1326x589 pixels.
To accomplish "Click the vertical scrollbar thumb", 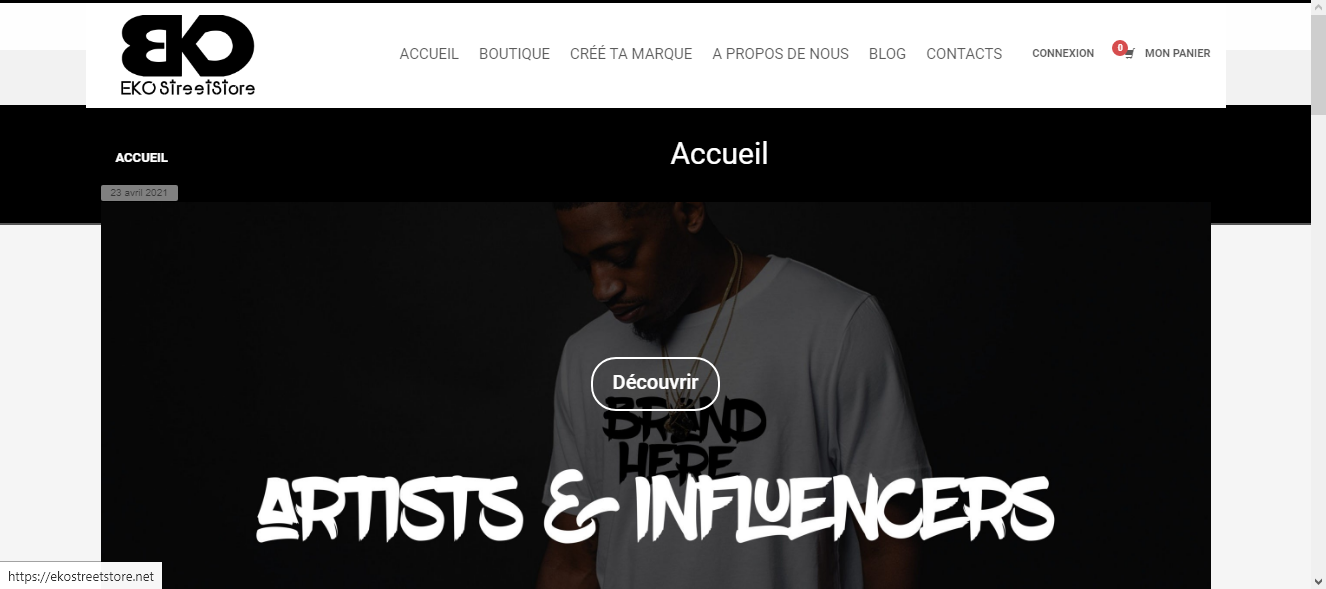I will 1318,65.
